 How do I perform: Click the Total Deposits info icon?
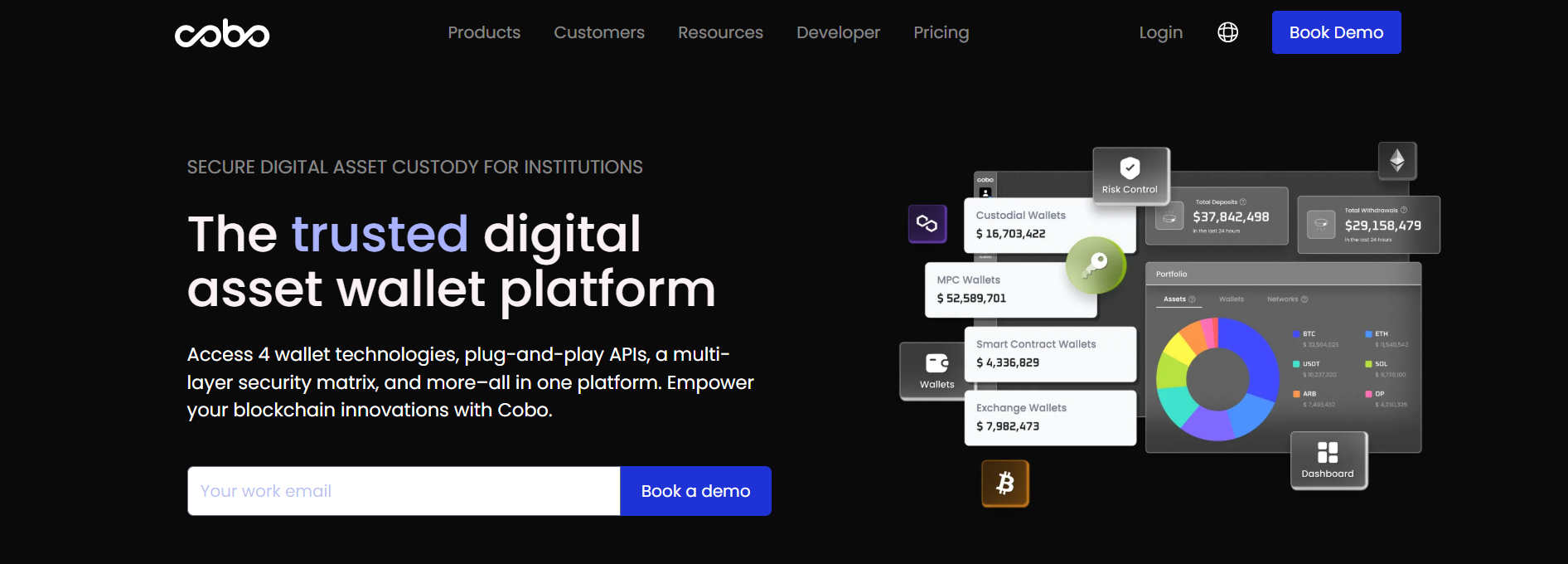1242,202
